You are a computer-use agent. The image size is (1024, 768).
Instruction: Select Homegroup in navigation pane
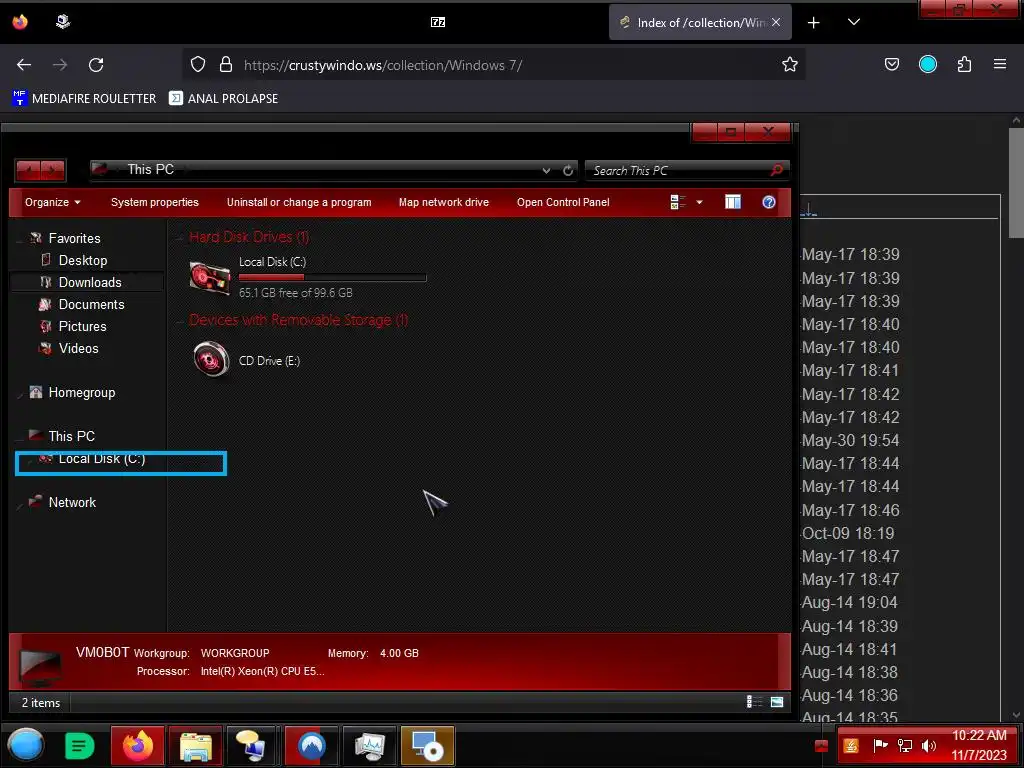coord(82,392)
